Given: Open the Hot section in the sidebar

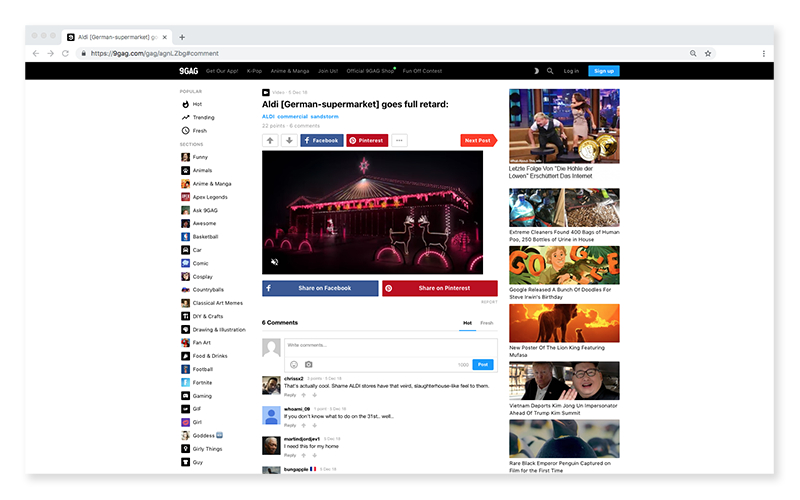Looking at the screenshot, I should tap(192, 104).
